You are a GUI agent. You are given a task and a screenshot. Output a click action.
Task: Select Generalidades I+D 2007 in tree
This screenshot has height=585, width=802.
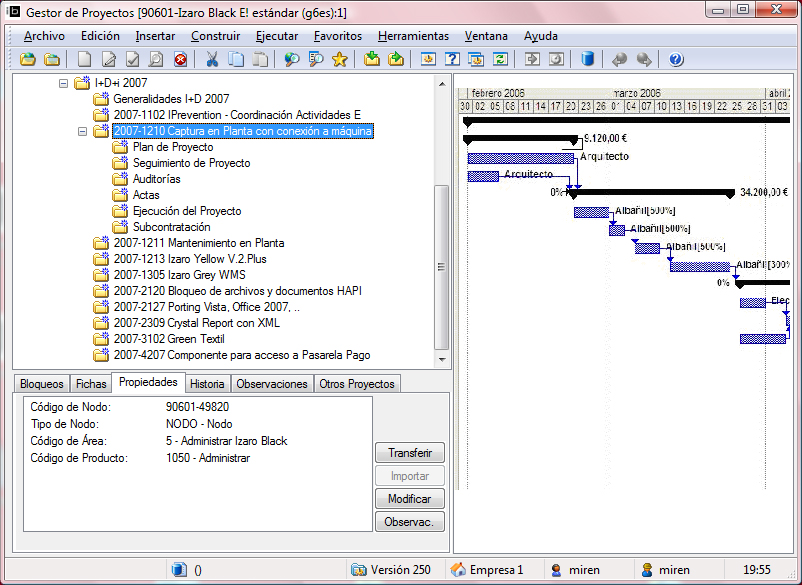(171, 99)
